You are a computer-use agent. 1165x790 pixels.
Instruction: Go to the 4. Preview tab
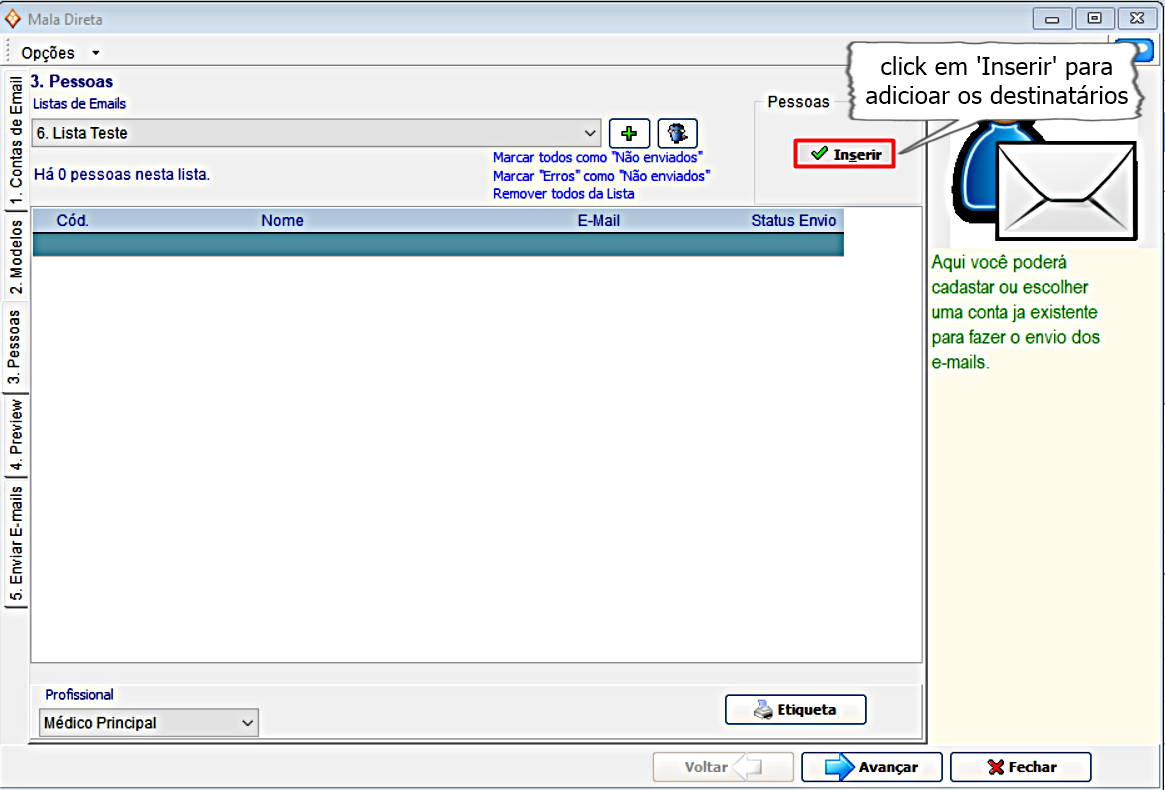[16, 437]
